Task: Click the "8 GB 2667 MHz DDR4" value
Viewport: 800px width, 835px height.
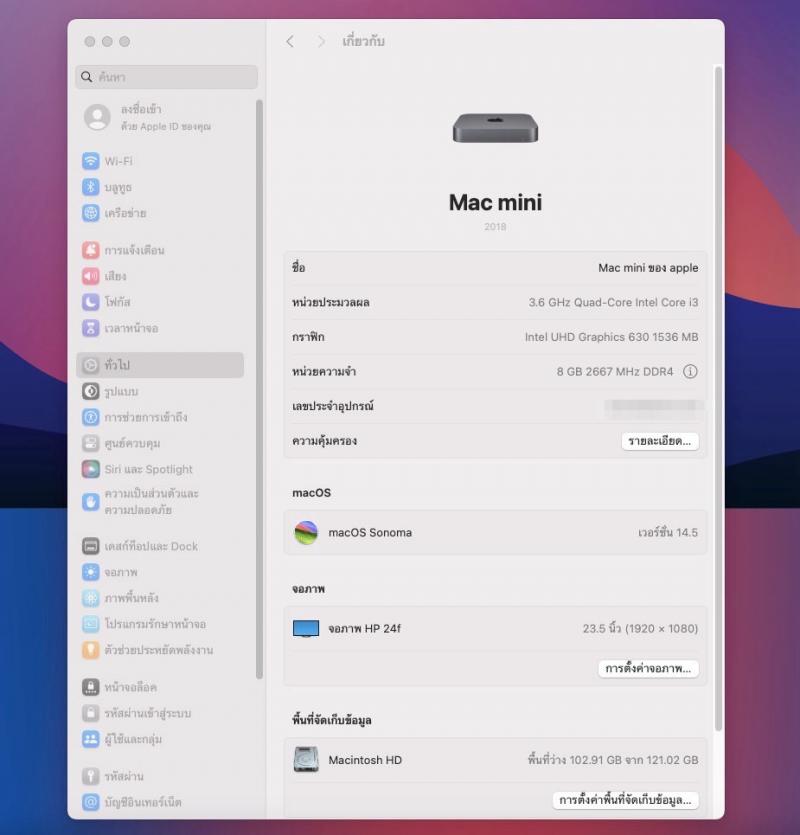Action: [615, 372]
